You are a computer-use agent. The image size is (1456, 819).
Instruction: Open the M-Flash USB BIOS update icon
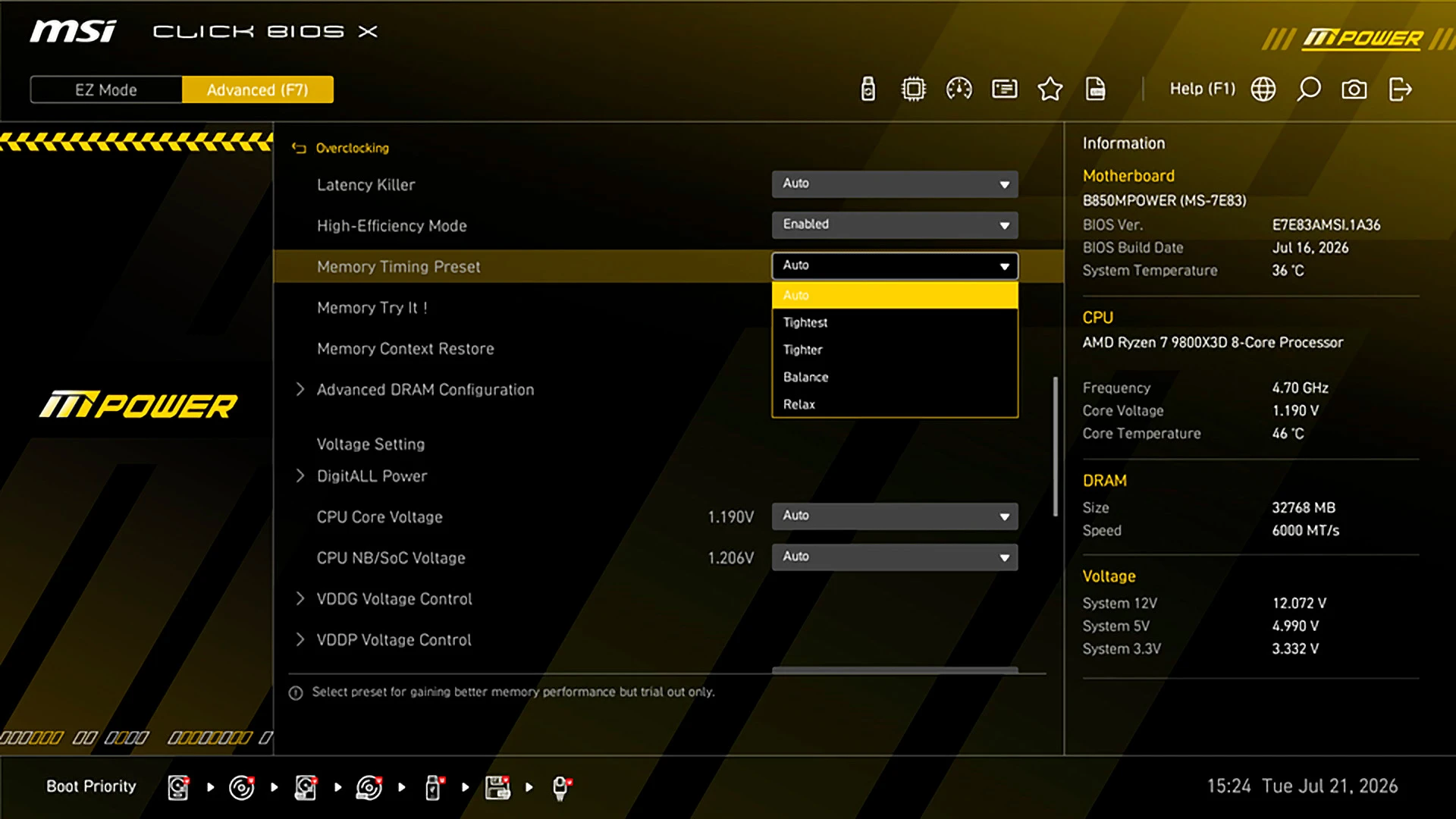(x=868, y=89)
